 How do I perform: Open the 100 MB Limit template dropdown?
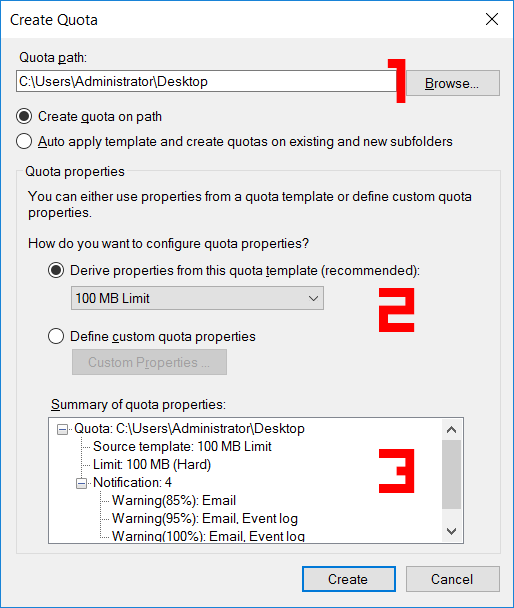pyautogui.click(x=197, y=298)
